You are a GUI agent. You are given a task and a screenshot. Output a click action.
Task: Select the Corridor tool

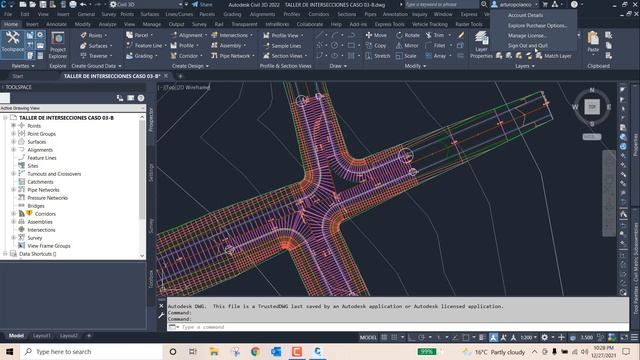187,56
